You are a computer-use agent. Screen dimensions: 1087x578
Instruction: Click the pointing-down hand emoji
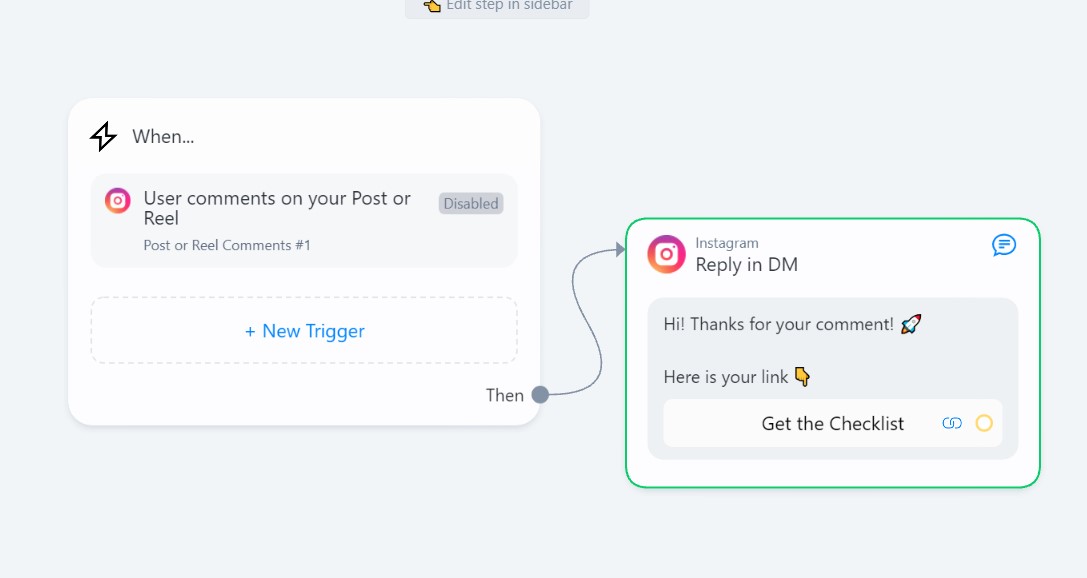click(802, 377)
